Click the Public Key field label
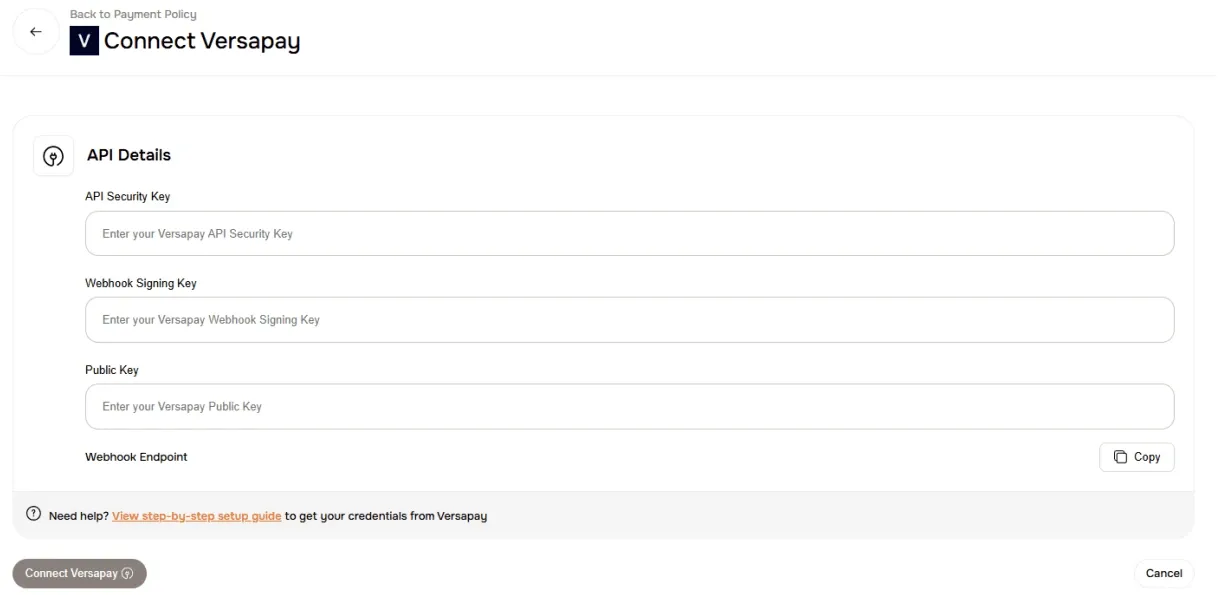This screenshot has height=595, width=1218. [x=111, y=369]
